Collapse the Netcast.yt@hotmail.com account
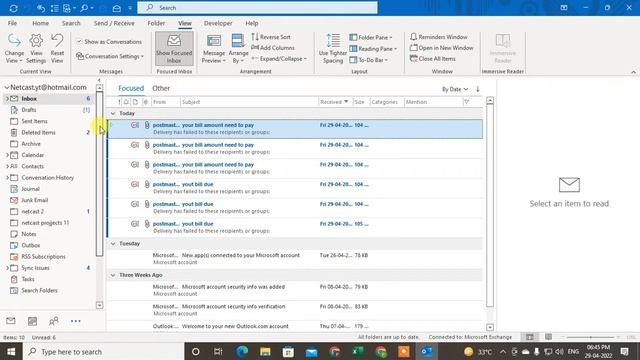 [x=7, y=87]
